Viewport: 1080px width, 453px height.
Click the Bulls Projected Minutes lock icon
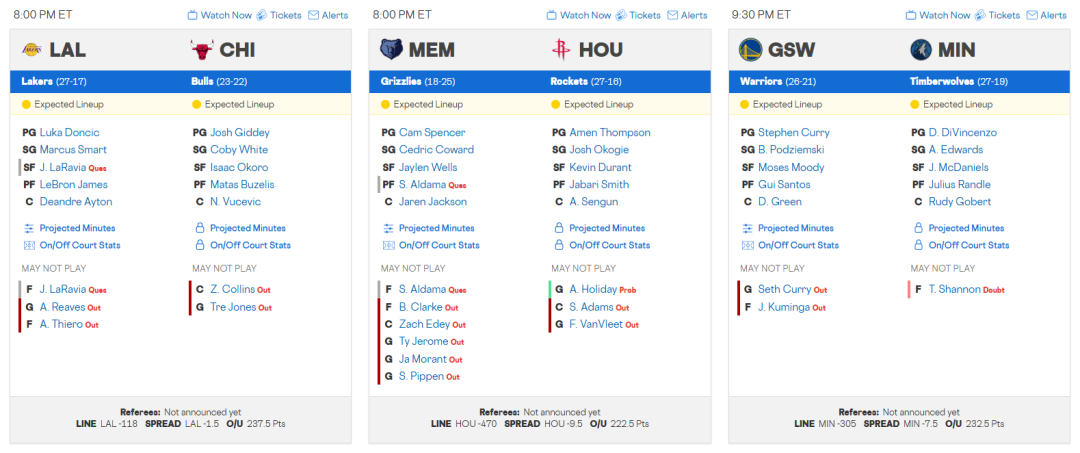199,228
